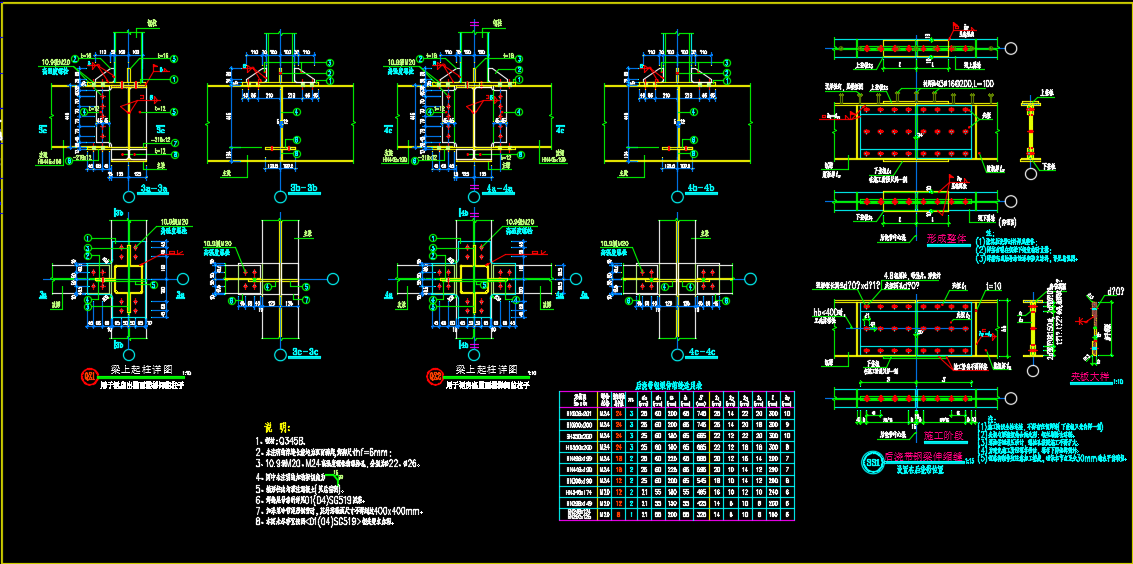The width and height of the screenshot is (1133, 564).
Task: Click the grid bubble left of 4b-4b label
Action: 675,195
